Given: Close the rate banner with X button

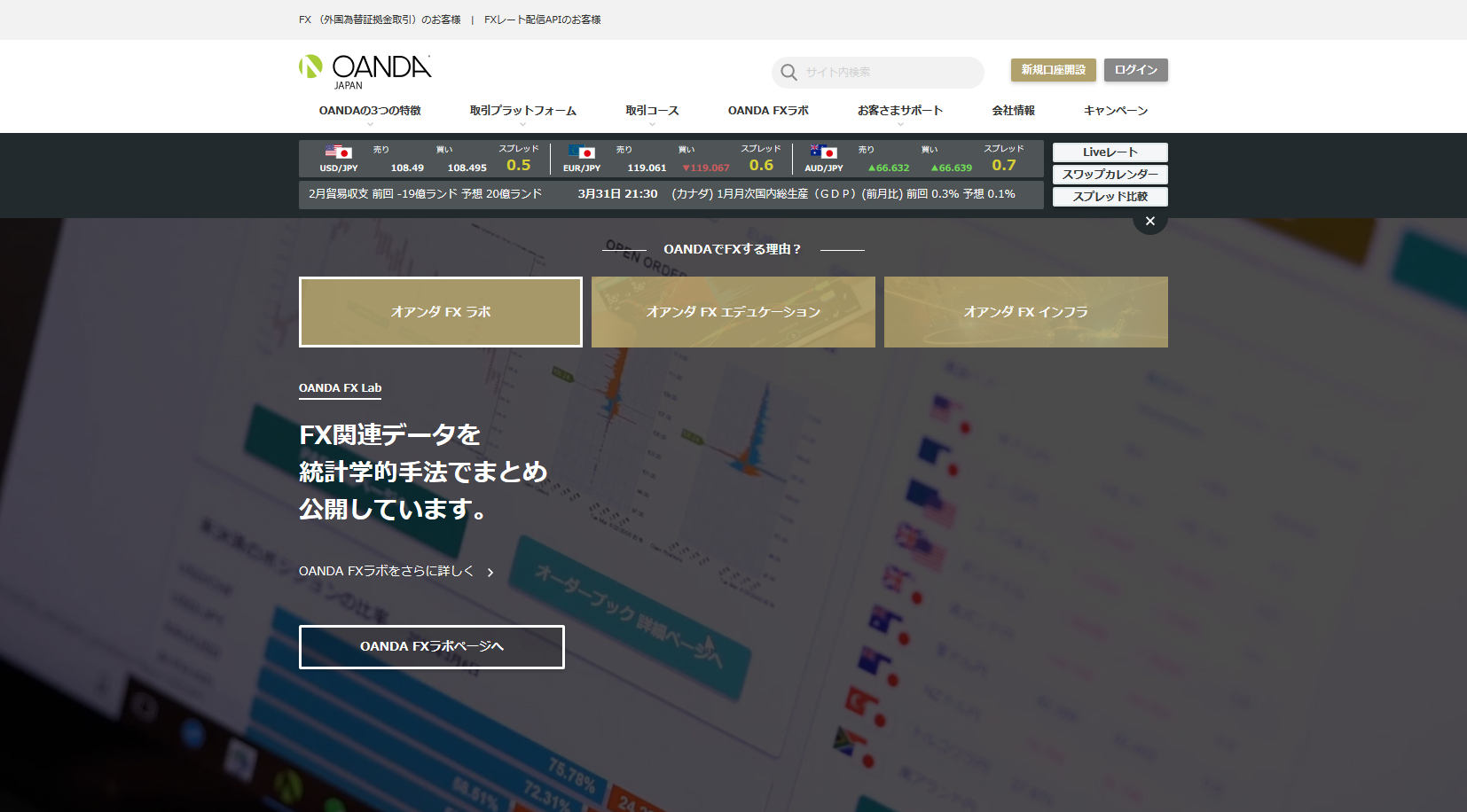Looking at the screenshot, I should click(x=1150, y=222).
